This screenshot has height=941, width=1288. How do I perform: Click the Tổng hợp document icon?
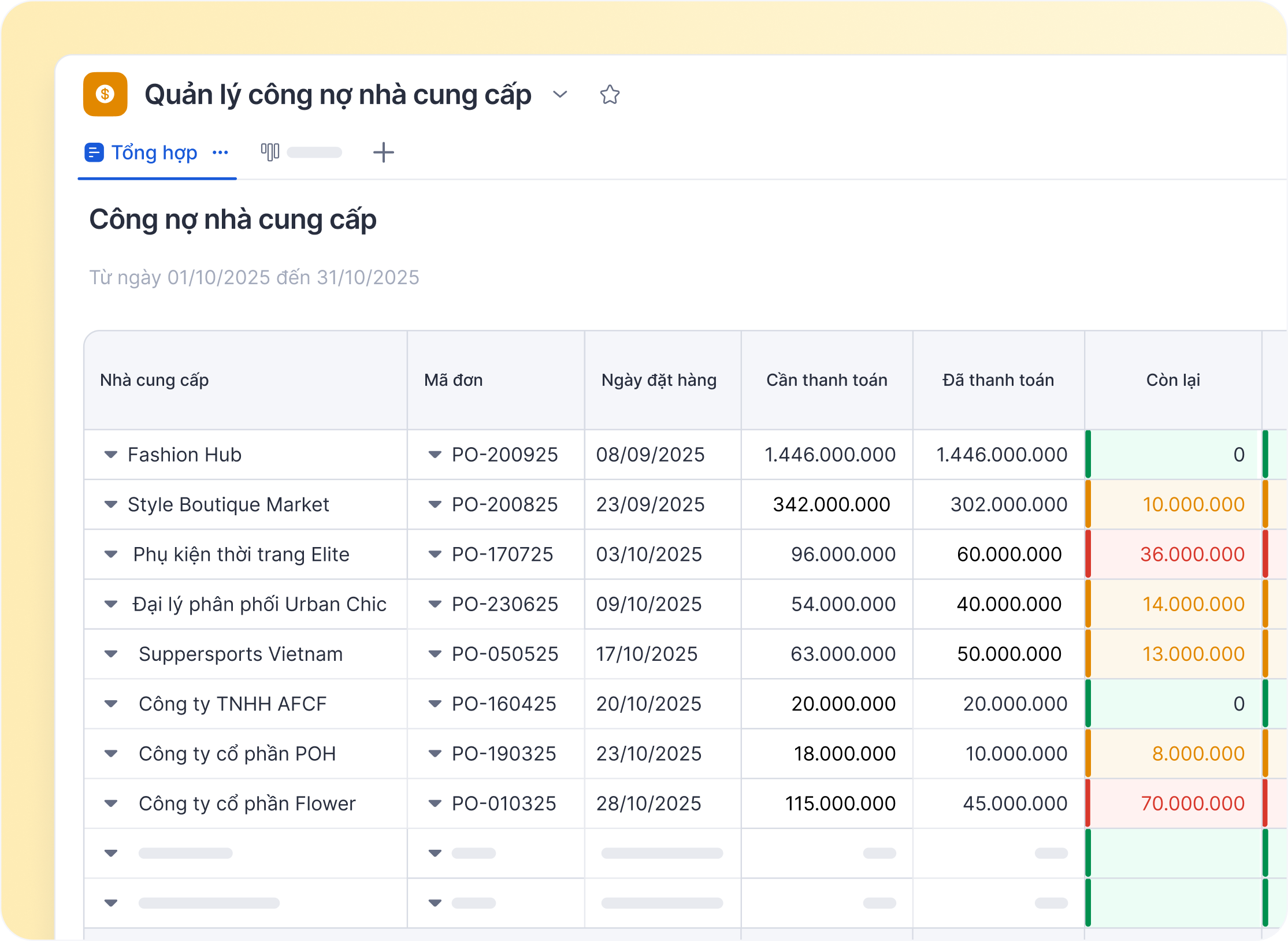click(94, 153)
